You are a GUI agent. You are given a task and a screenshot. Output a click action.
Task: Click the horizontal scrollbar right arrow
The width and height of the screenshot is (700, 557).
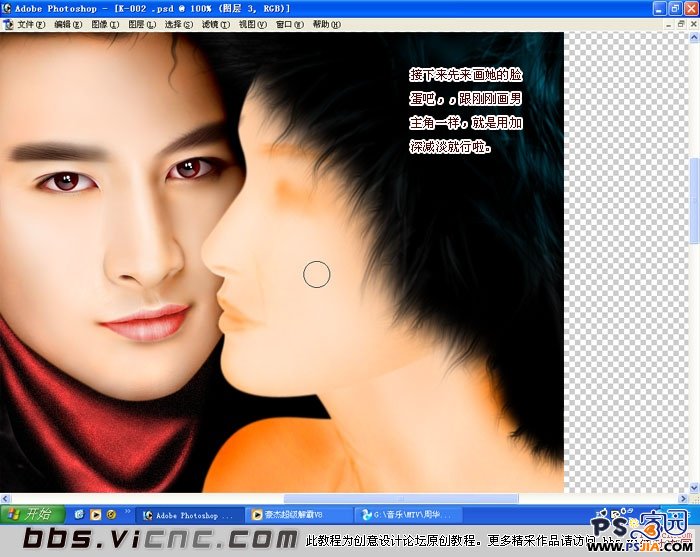(683, 499)
